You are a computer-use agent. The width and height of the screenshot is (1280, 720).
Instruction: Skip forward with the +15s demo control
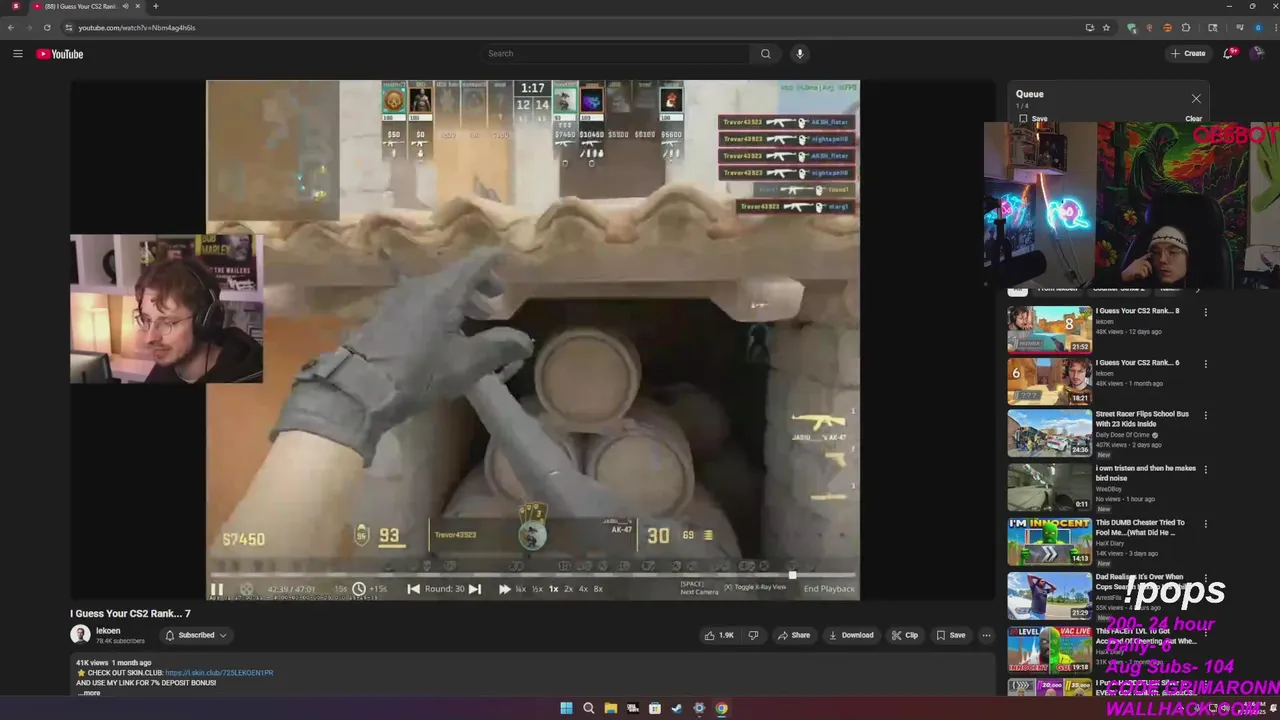[x=378, y=589]
